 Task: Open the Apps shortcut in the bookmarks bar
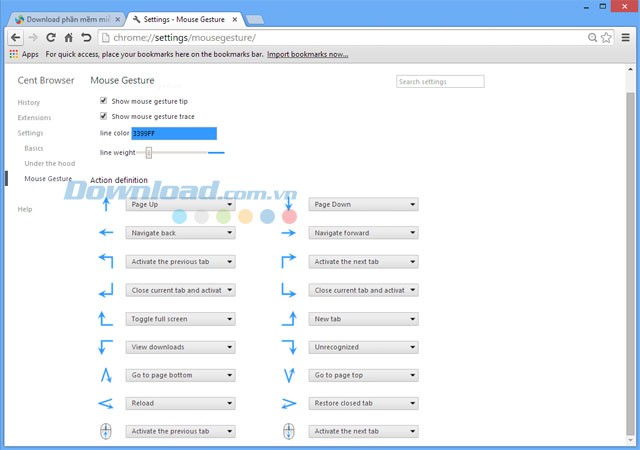(24, 54)
